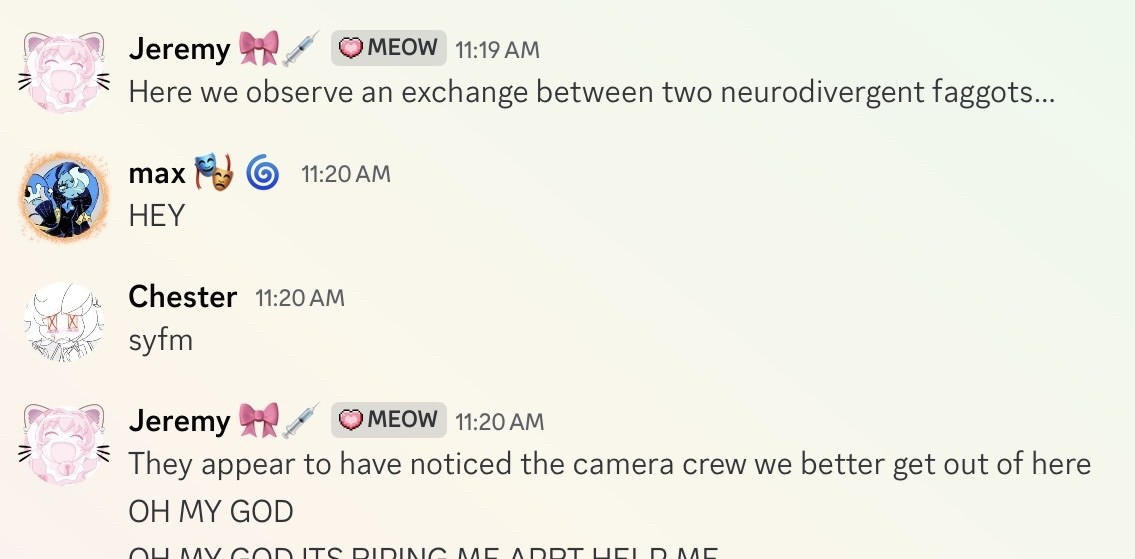Click Jeremy's username on the 11:20 AM message
The height and width of the screenshot is (559, 1135).
point(180,421)
